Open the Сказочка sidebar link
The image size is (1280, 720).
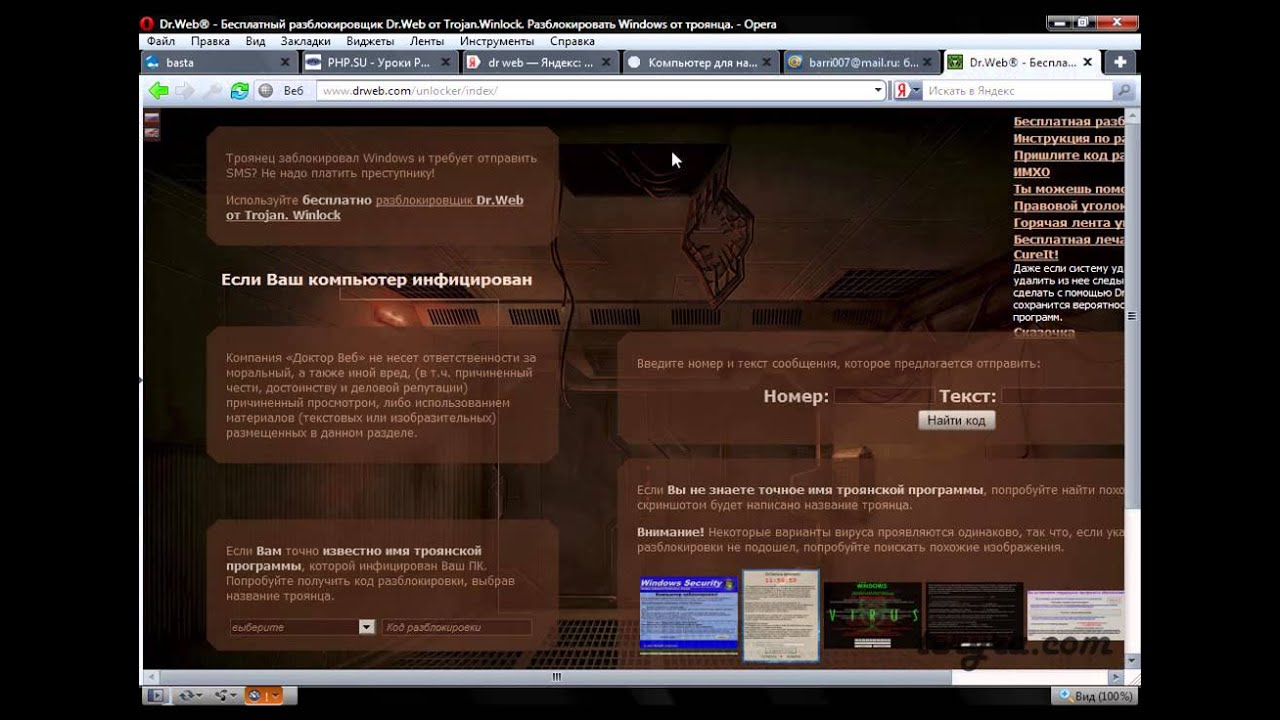[x=1044, y=332]
